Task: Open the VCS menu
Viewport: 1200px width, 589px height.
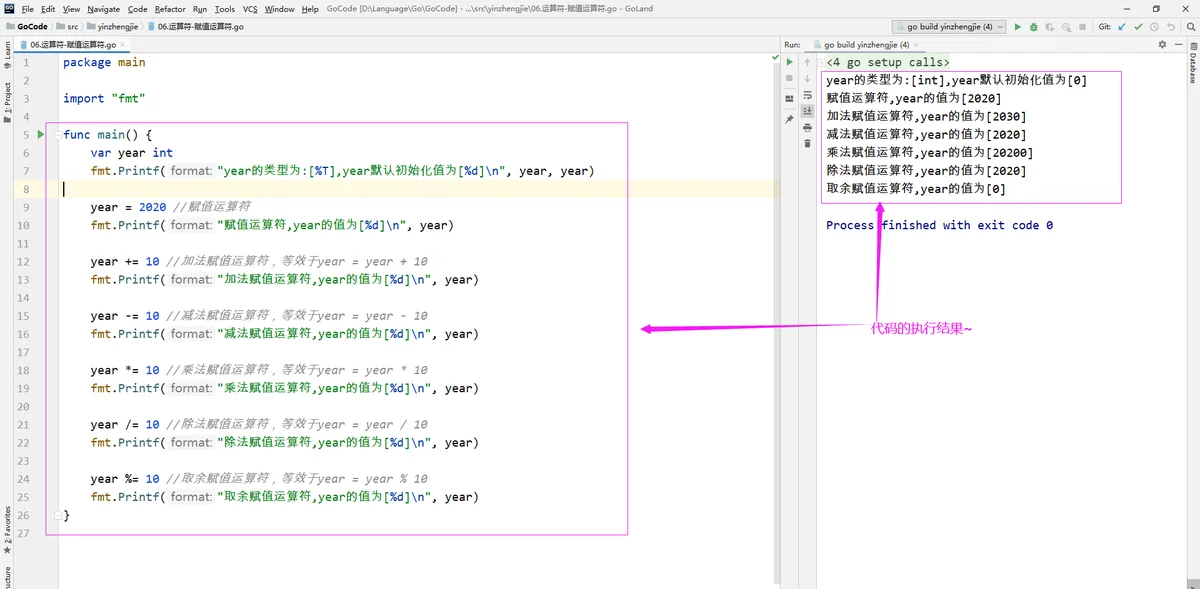Action: (x=250, y=9)
